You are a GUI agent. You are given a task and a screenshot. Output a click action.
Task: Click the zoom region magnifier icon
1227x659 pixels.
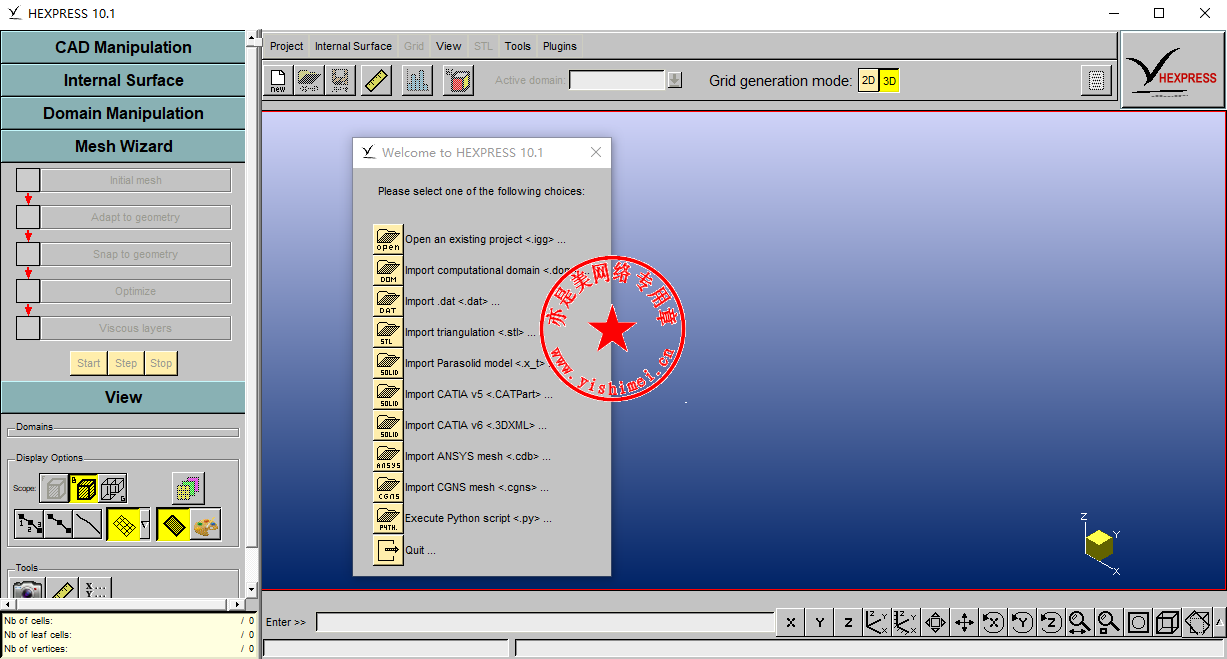(x=1109, y=622)
